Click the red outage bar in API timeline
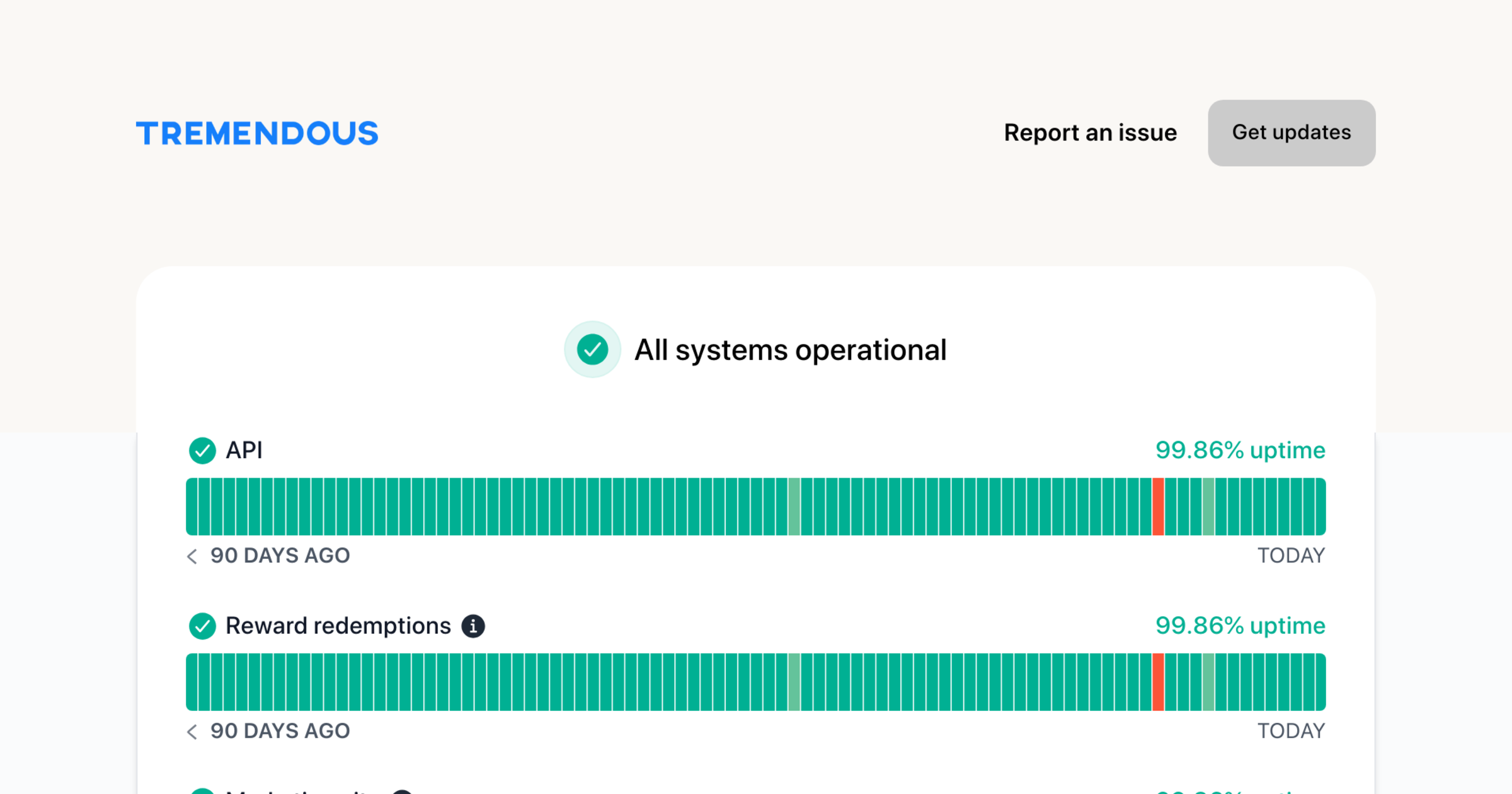Image resolution: width=1512 pixels, height=794 pixels. click(1158, 507)
